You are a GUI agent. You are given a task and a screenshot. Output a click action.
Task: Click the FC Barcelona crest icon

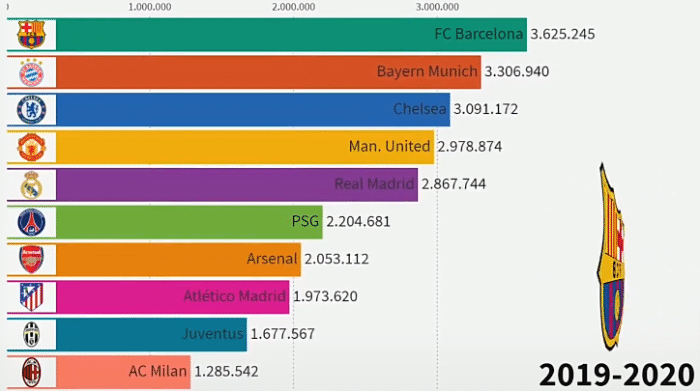click(31, 34)
